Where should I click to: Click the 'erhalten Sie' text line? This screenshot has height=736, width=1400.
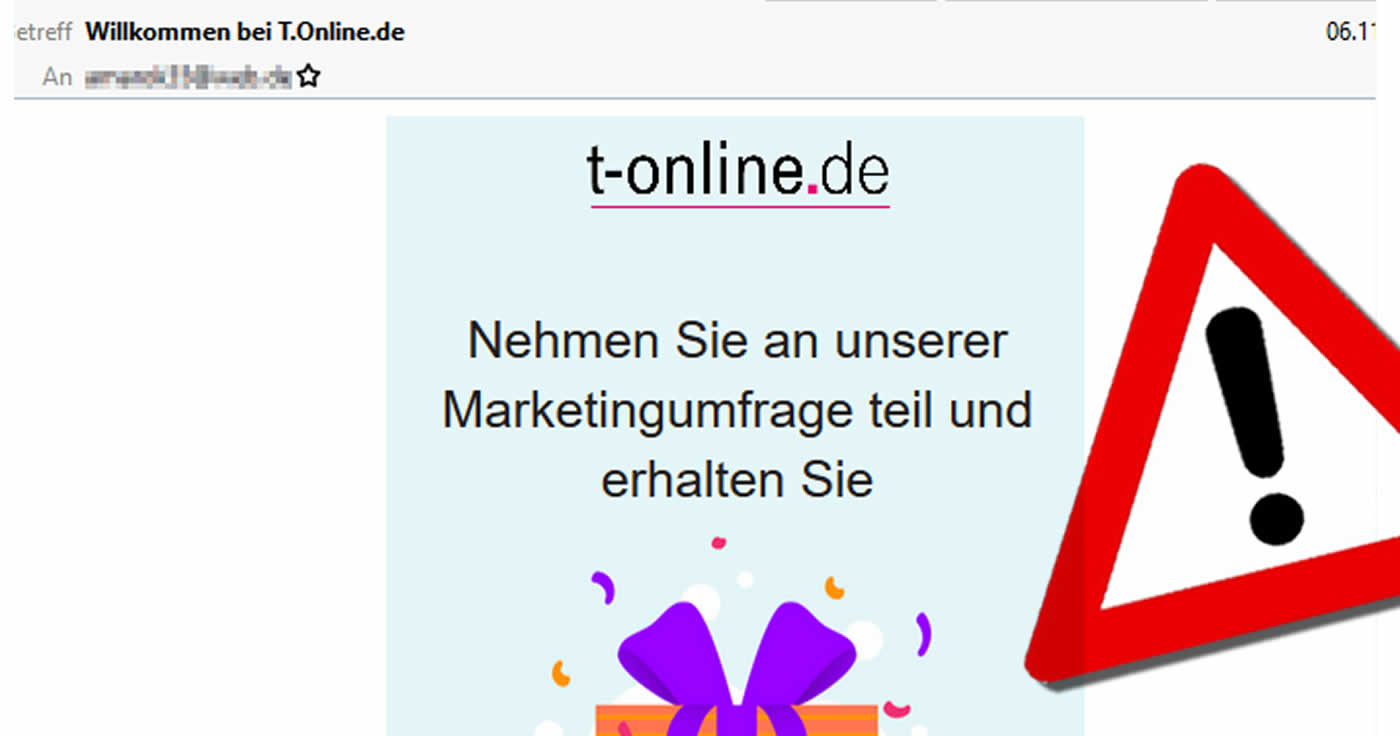click(x=737, y=481)
